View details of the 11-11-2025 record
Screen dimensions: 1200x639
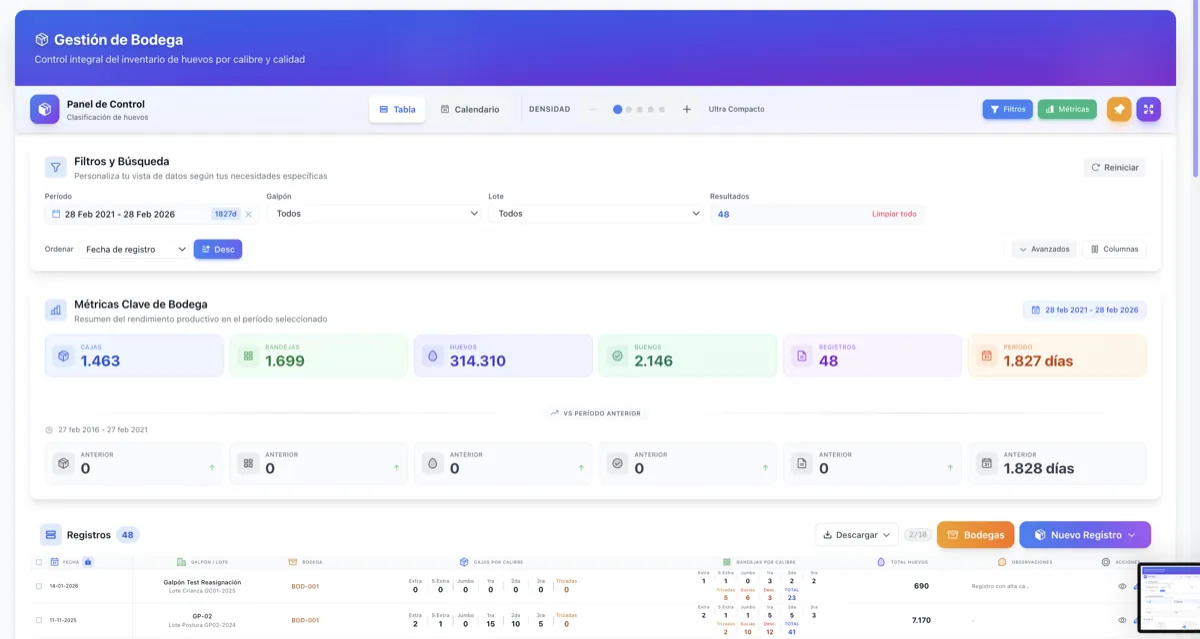[1122, 620]
